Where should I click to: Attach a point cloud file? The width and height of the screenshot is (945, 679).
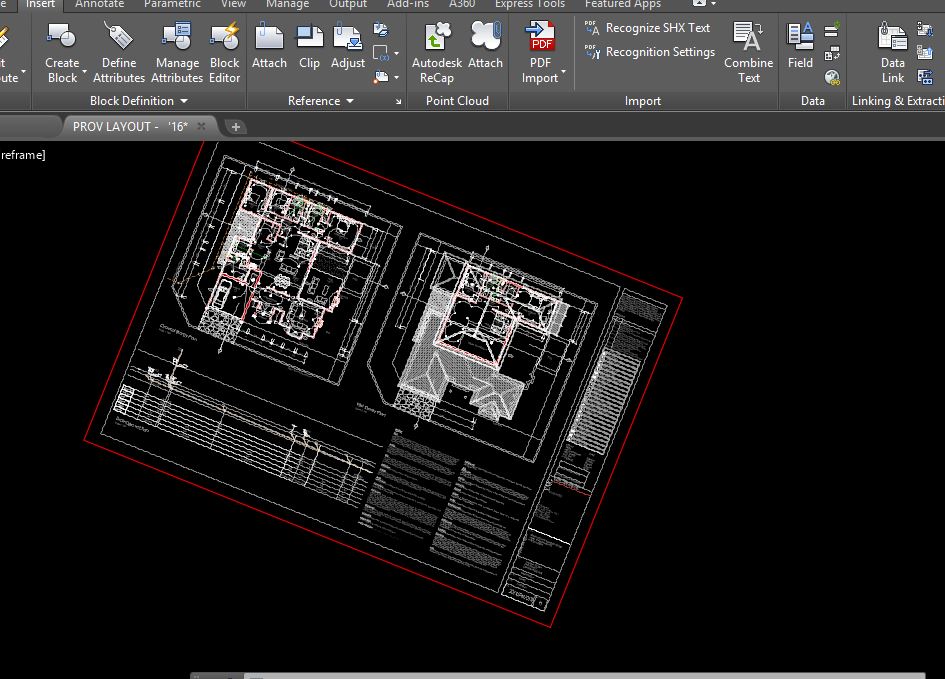pyautogui.click(x=486, y=38)
